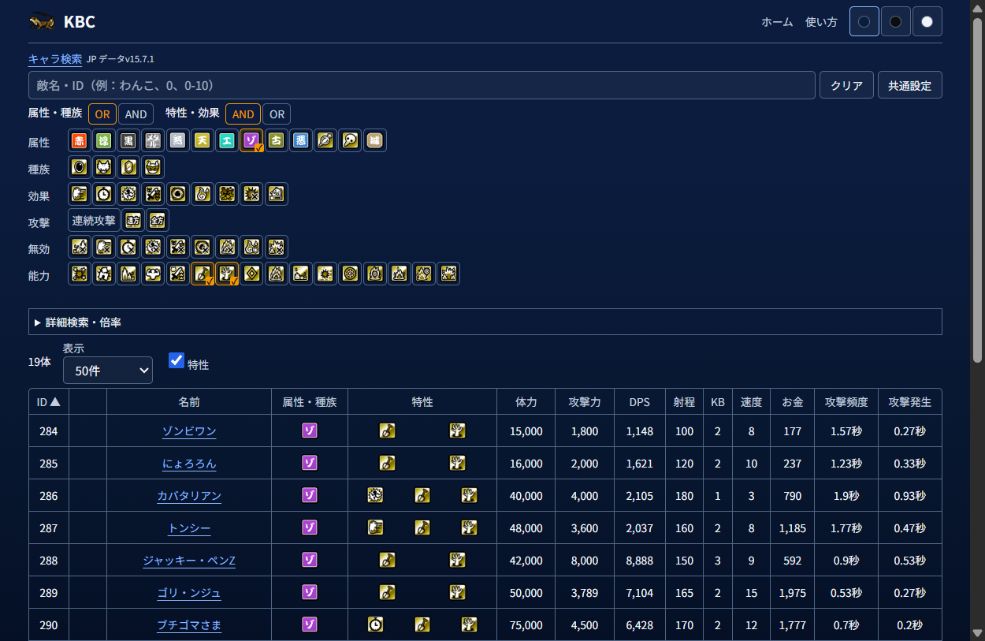This screenshot has height=641, width=985.
Task: Select the concentric target circle icon in 能力 row
Action: coord(350,274)
